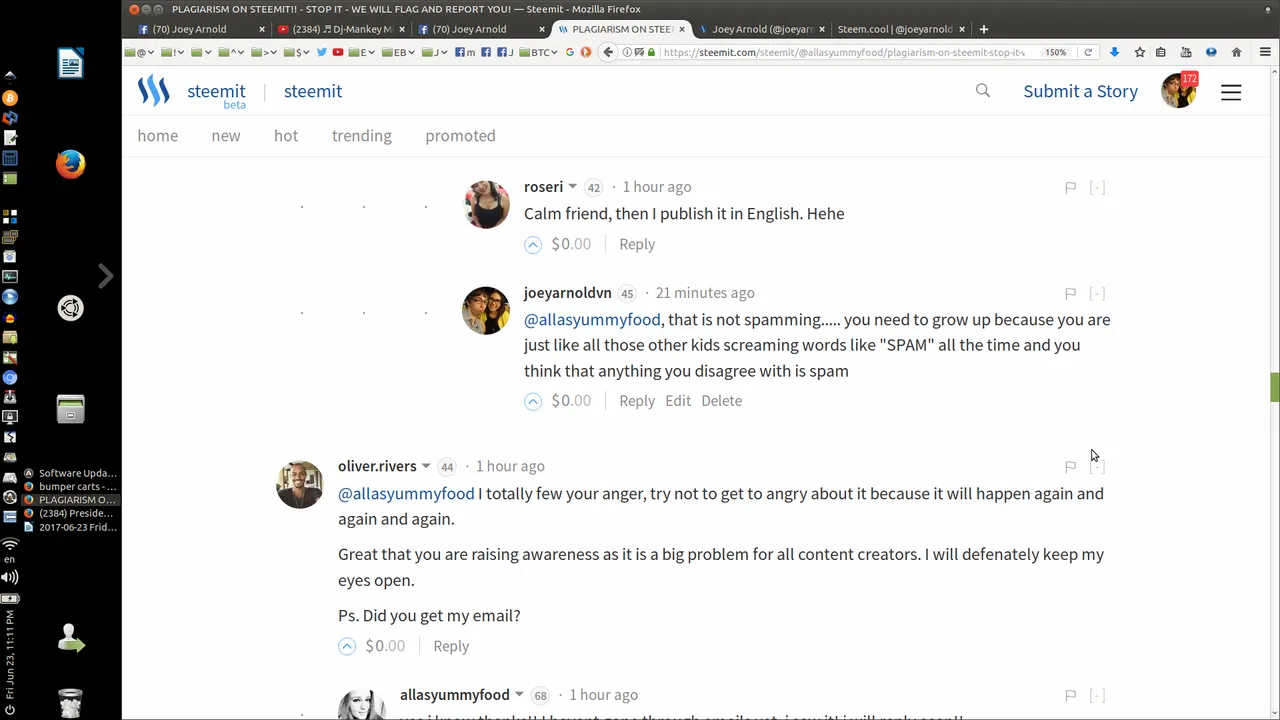The height and width of the screenshot is (720, 1280).
Task: Reset the 150% zoom level indicator
Action: click(1056, 52)
